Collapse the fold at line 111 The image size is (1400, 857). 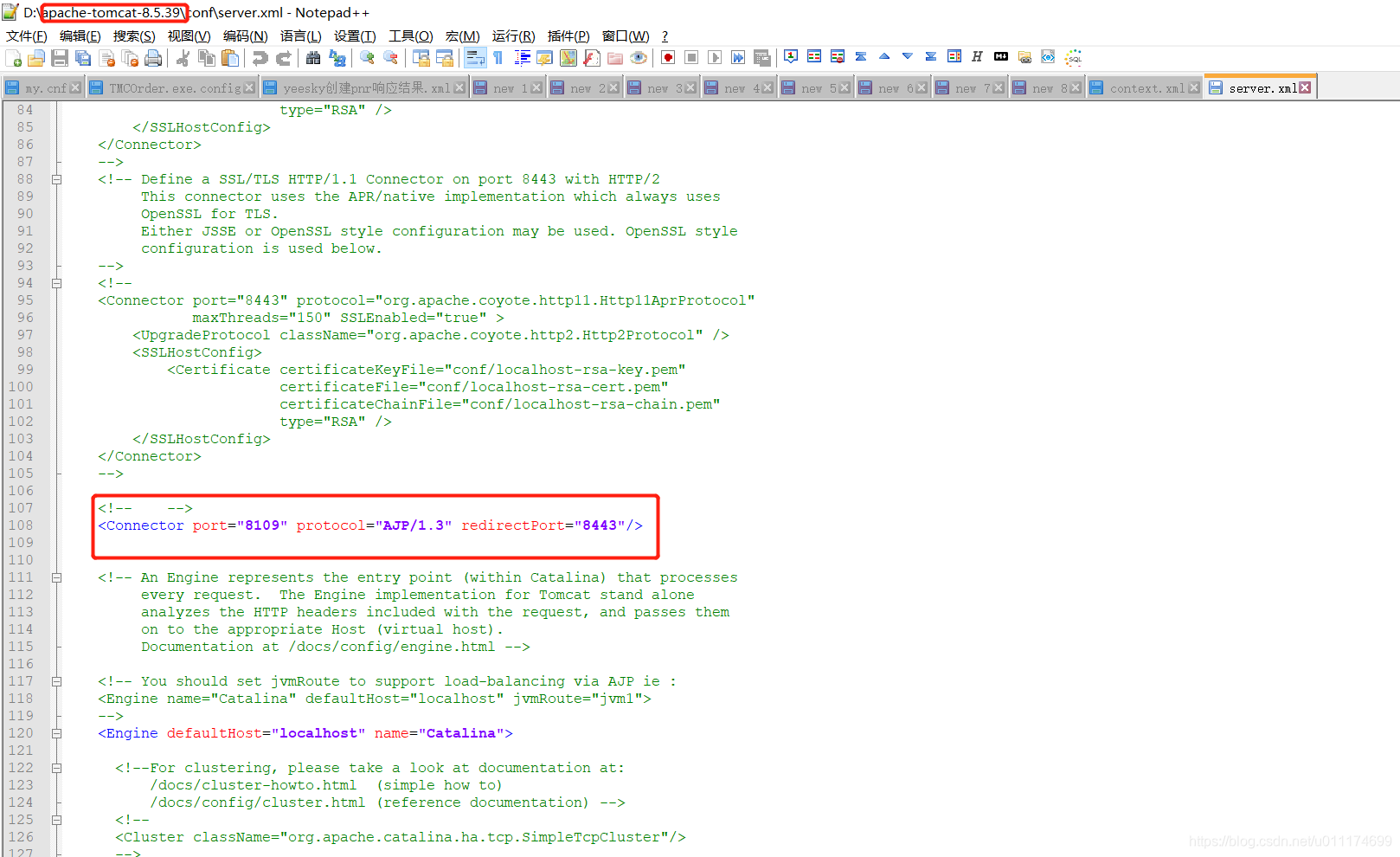[56, 577]
